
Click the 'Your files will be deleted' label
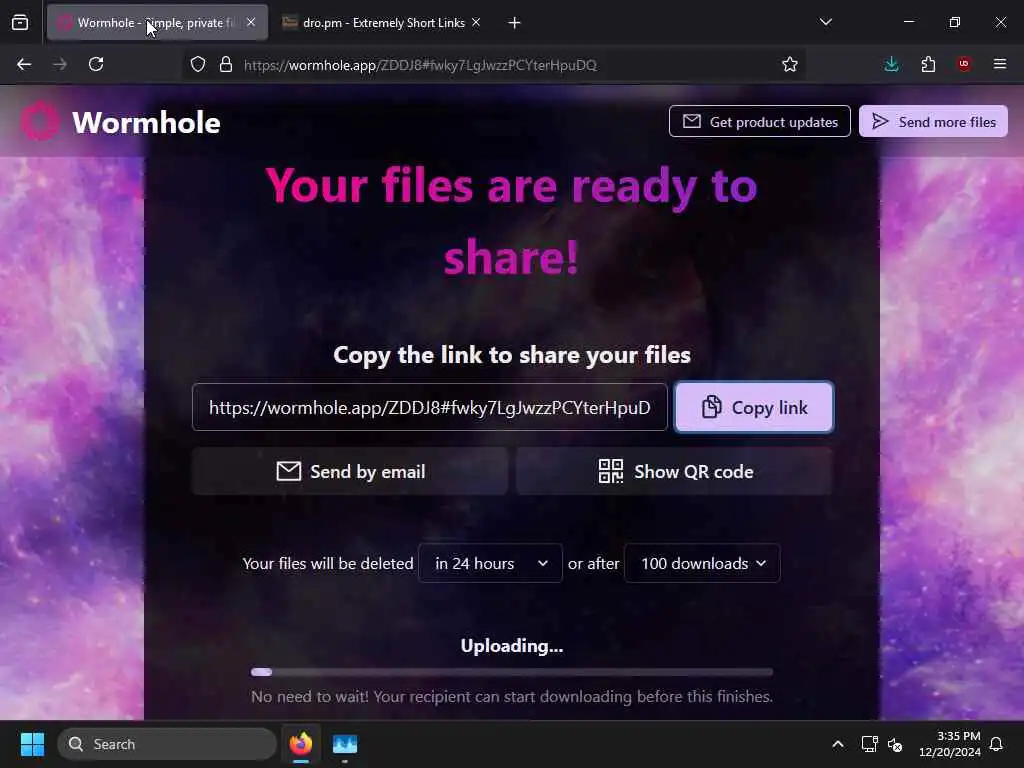(x=328, y=563)
